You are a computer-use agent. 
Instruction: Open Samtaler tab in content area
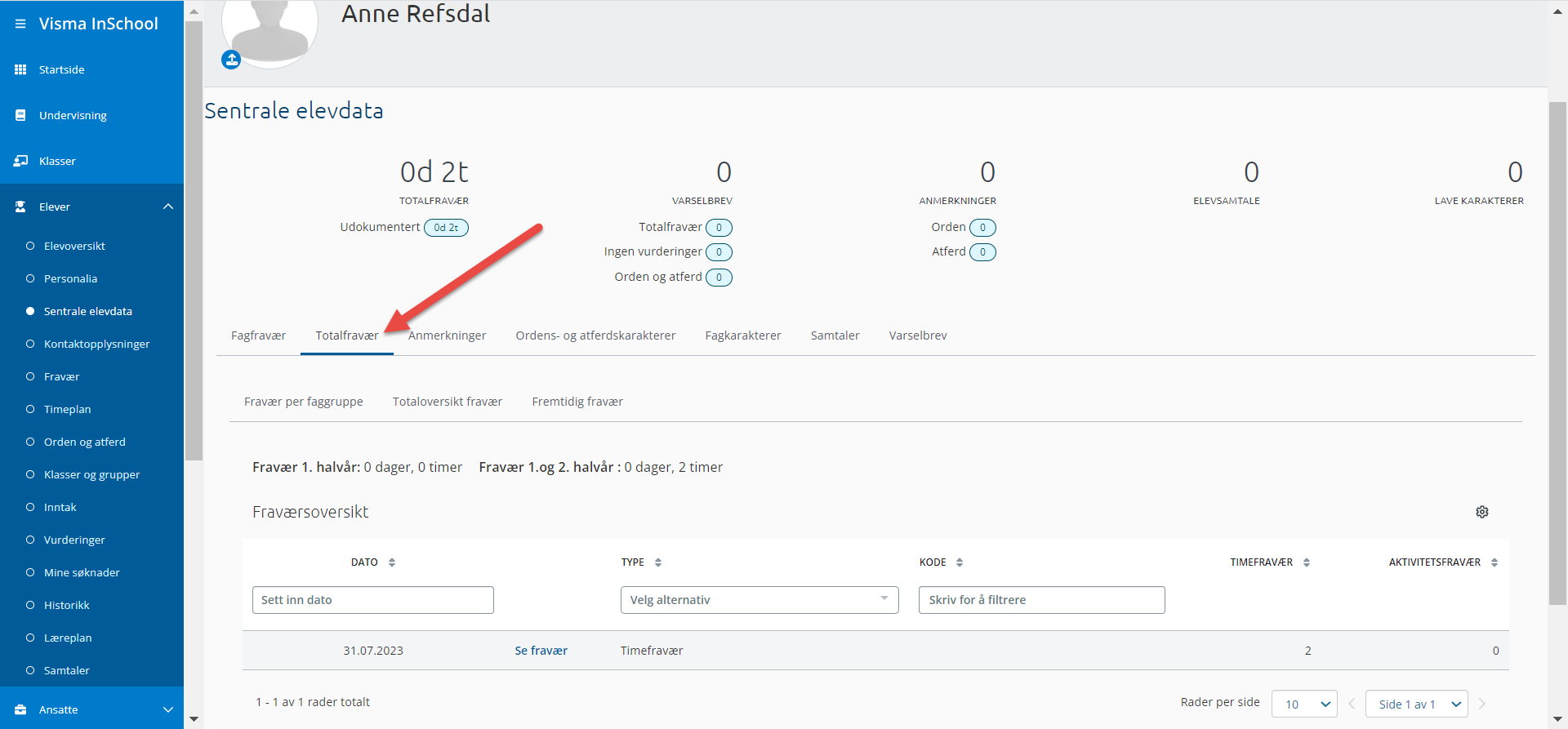point(835,336)
